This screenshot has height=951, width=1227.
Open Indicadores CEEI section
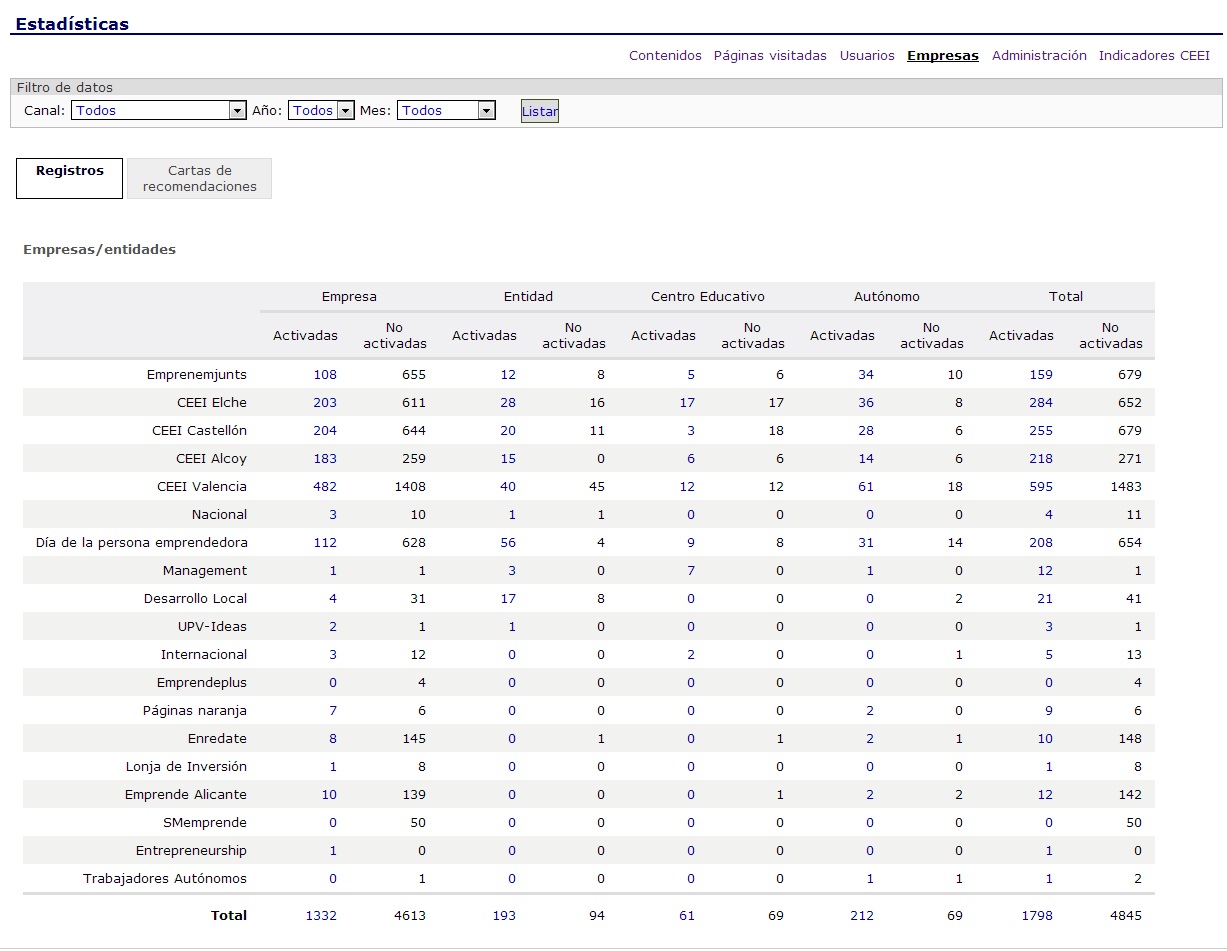[1154, 56]
